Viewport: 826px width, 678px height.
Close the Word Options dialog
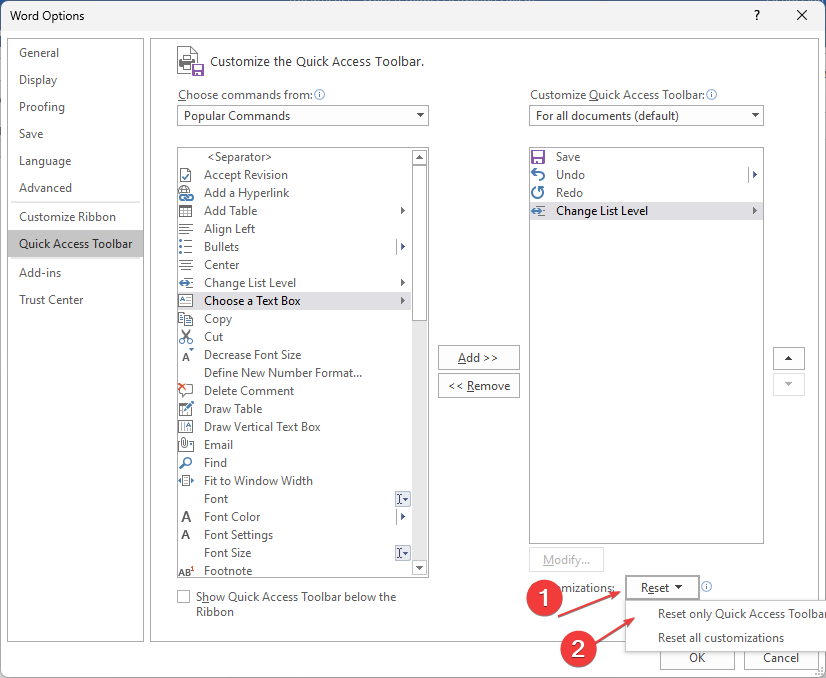(x=802, y=15)
